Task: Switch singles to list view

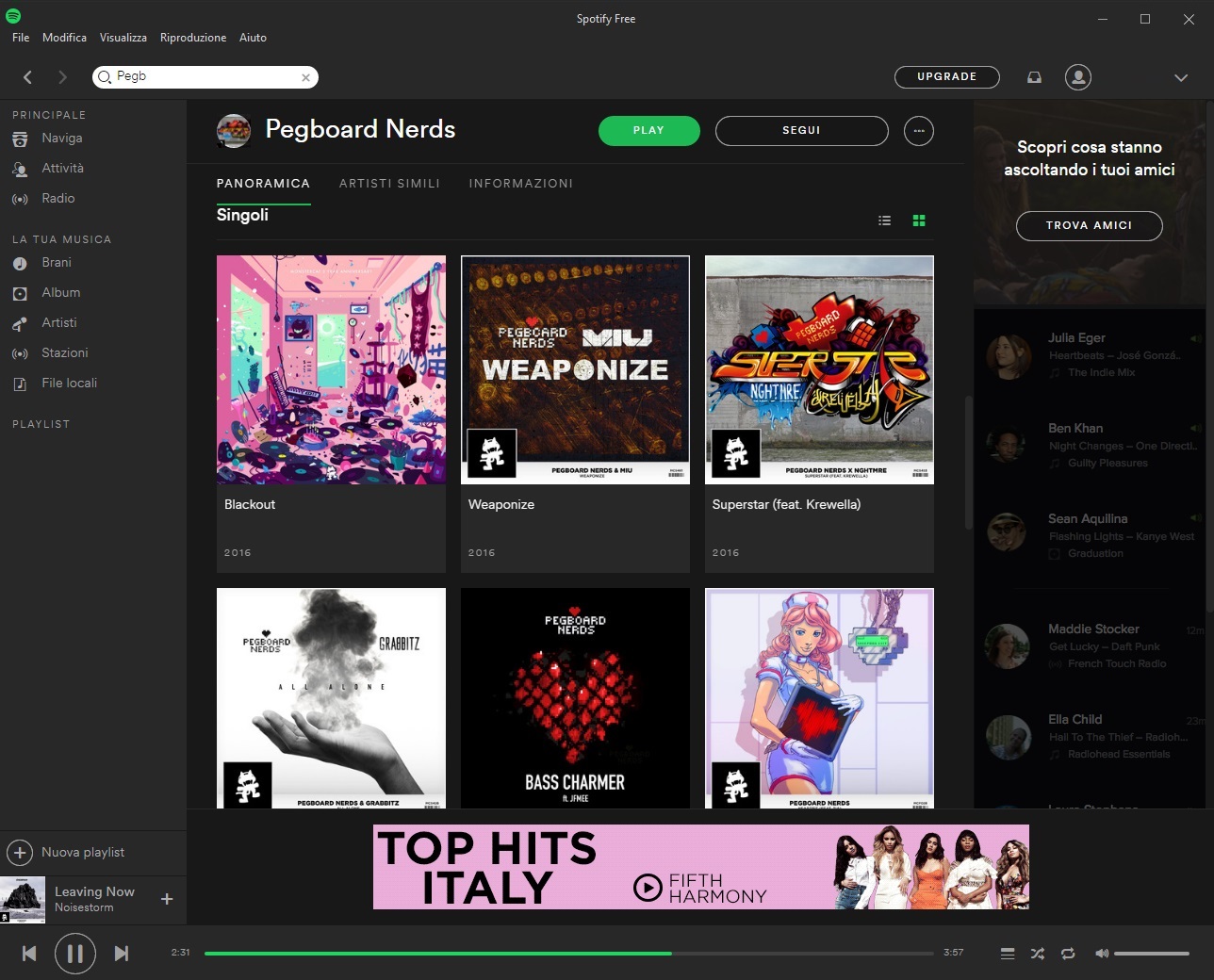Action: coord(884,220)
